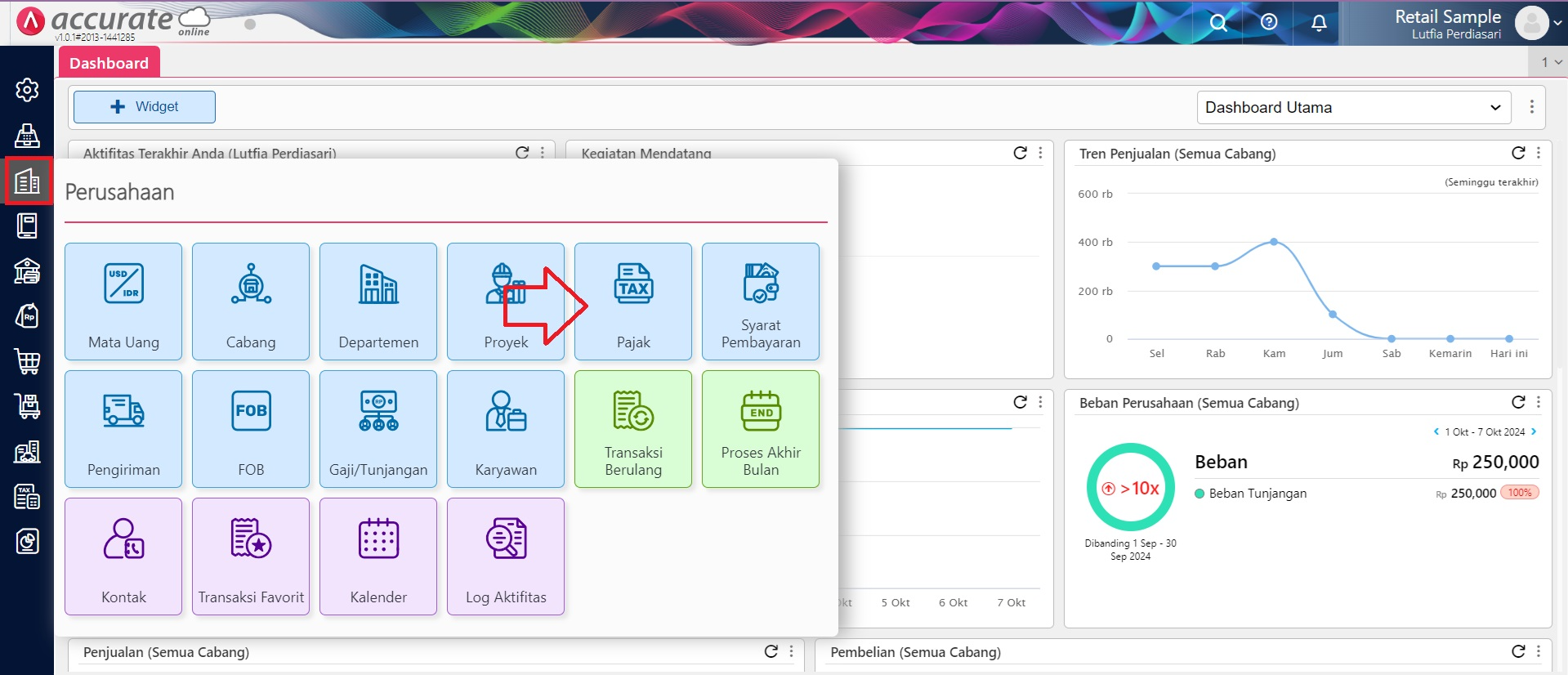The height and width of the screenshot is (675, 1568).
Task: Open the Transaksi Favorit tile
Action: tap(251, 557)
